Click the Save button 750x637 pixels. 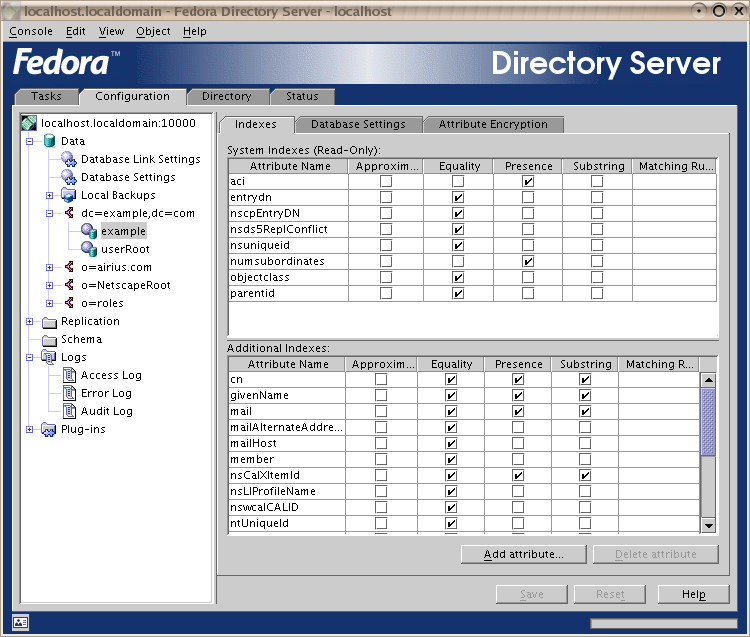(532, 594)
